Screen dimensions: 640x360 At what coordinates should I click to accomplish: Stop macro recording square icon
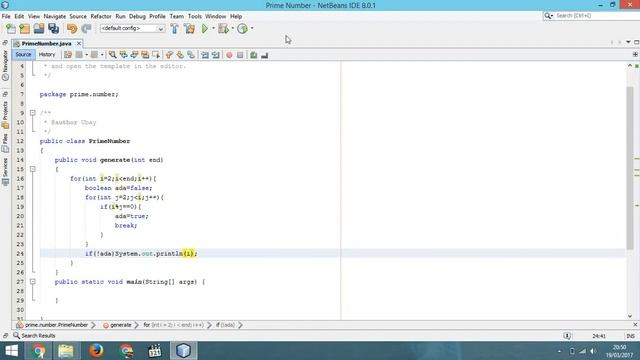point(240,55)
